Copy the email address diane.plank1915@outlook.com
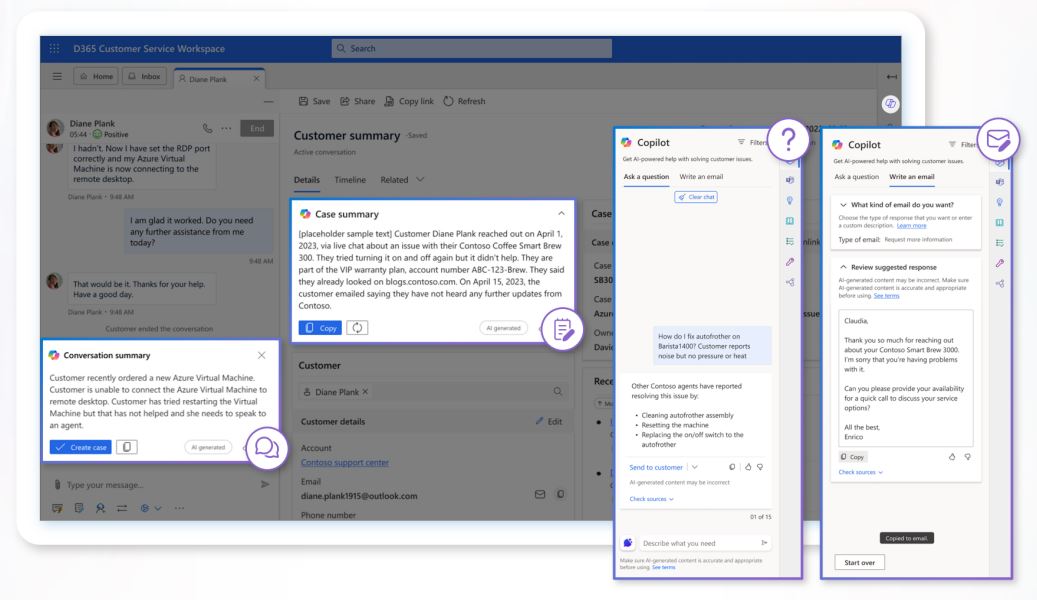This screenshot has height=600, width=1037. click(x=560, y=494)
